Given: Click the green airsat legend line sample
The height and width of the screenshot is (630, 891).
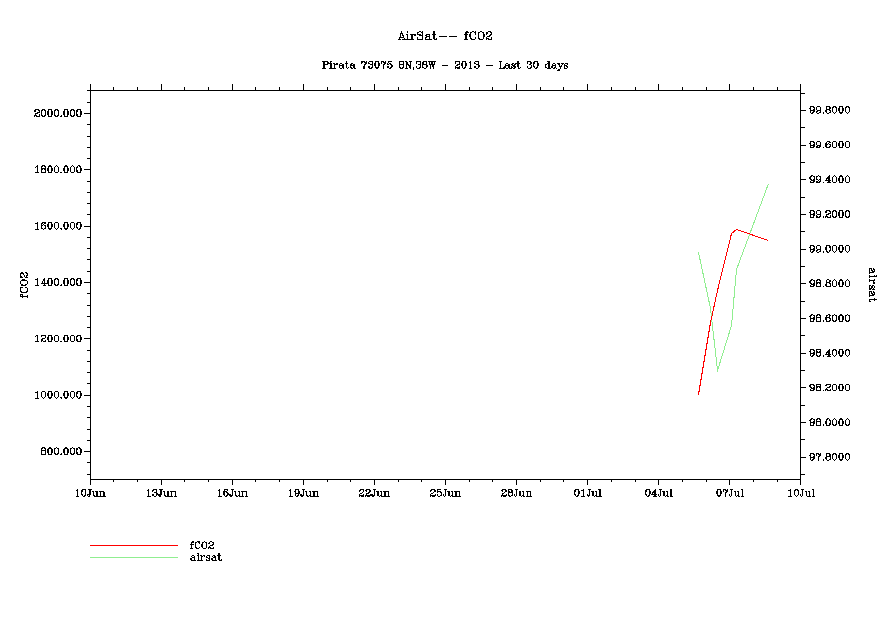Looking at the screenshot, I should coord(133,557).
